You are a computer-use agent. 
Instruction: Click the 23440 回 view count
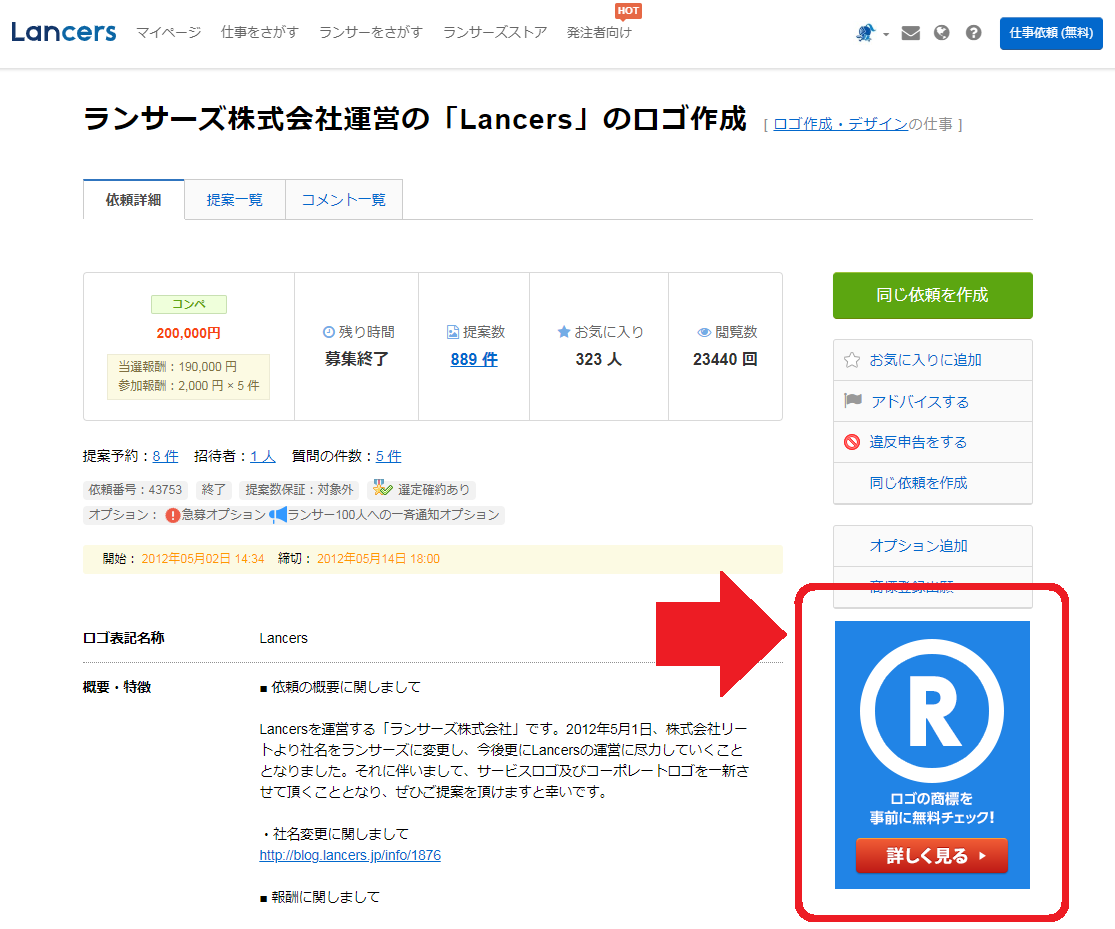point(725,359)
